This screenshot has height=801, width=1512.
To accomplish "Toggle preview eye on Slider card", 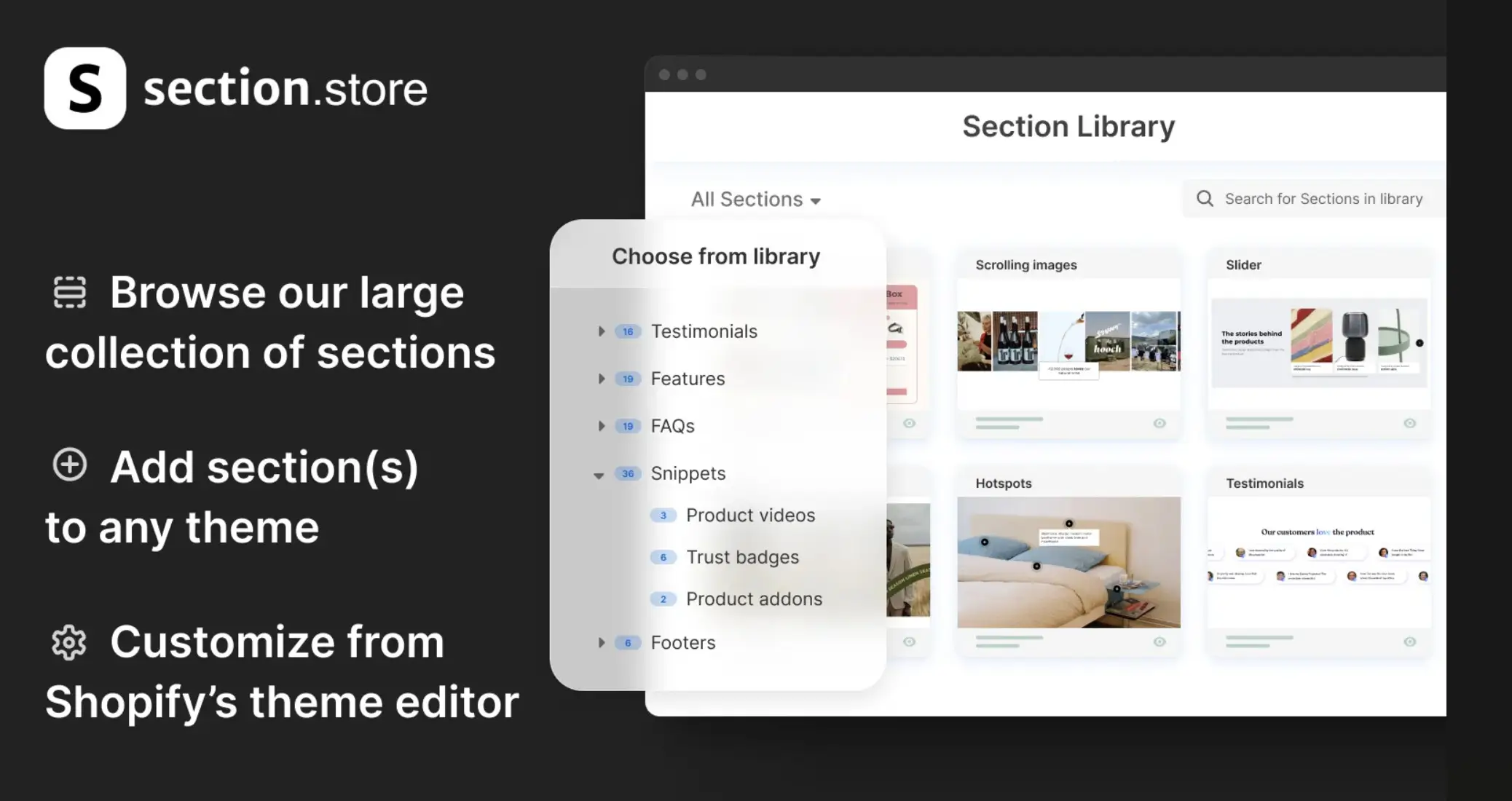I will click(1409, 423).
